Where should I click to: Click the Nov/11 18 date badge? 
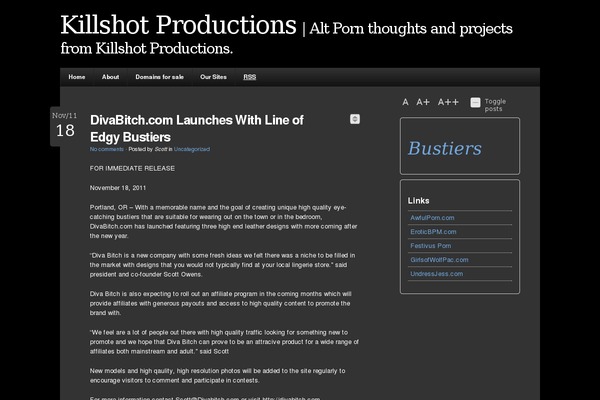tap(65, 126)
